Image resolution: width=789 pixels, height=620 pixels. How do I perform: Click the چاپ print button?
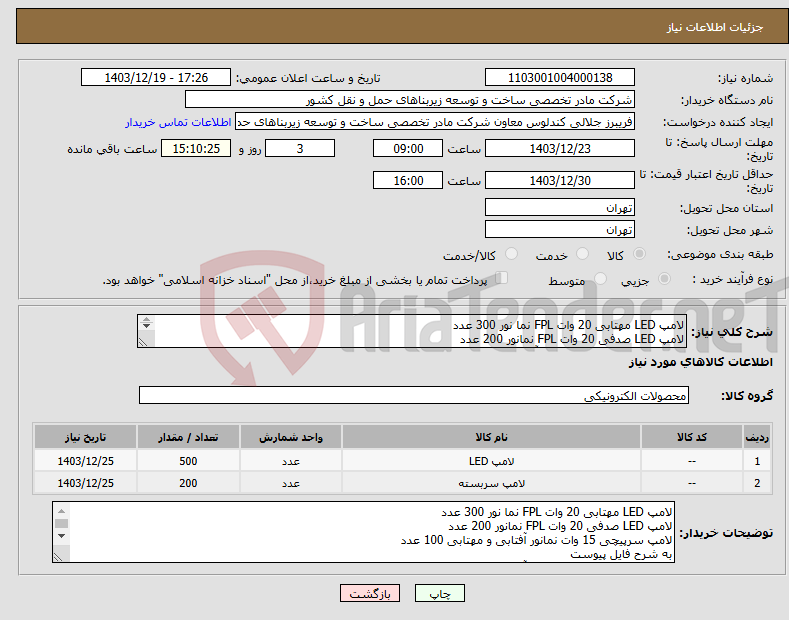(x=439, y=593)
